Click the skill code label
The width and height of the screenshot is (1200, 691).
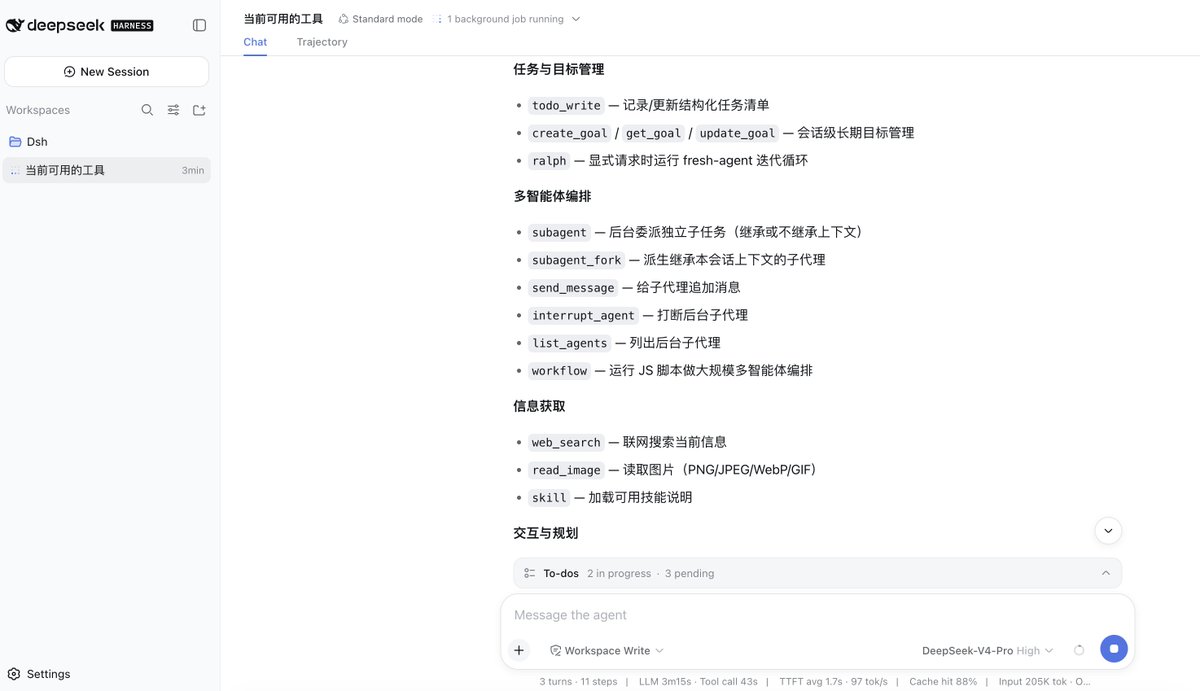coord(549,498)
